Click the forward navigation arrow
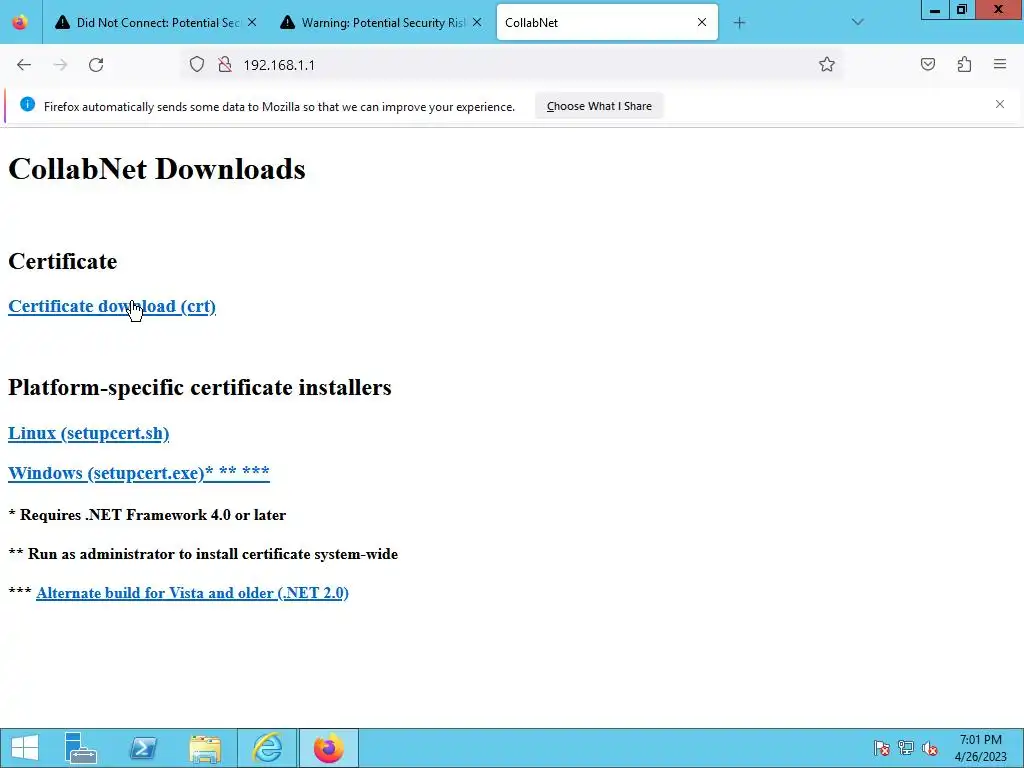The image size is (1024, 768). pyautogui.click(x=60, y=65)
